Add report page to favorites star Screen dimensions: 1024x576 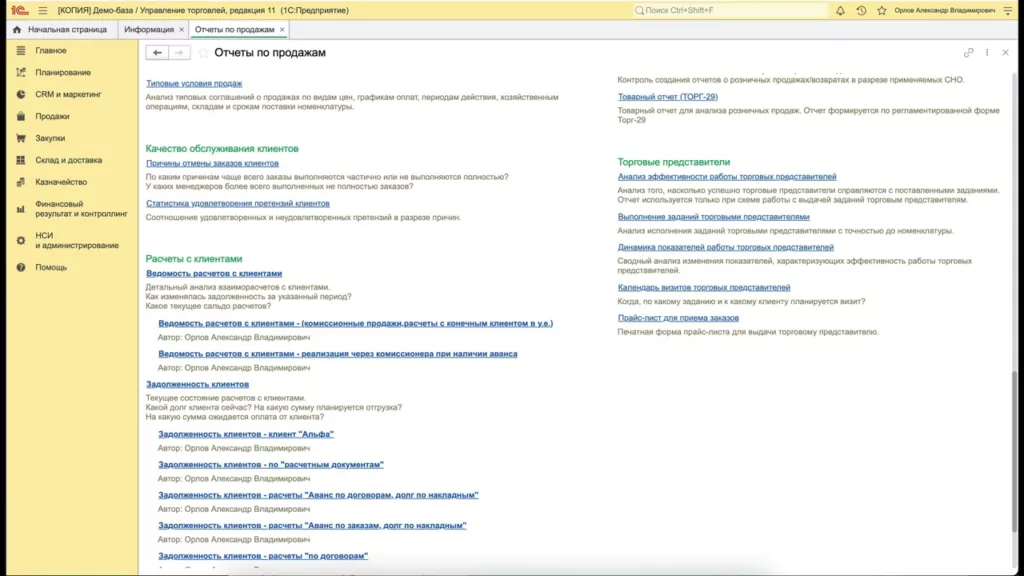click(203, 53)
